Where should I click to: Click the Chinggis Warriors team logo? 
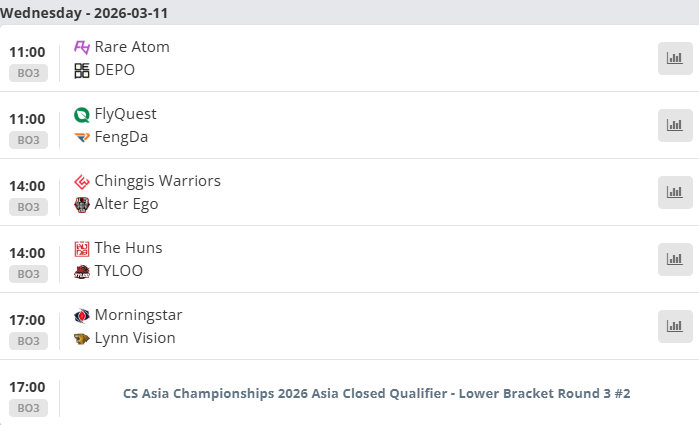82,181
